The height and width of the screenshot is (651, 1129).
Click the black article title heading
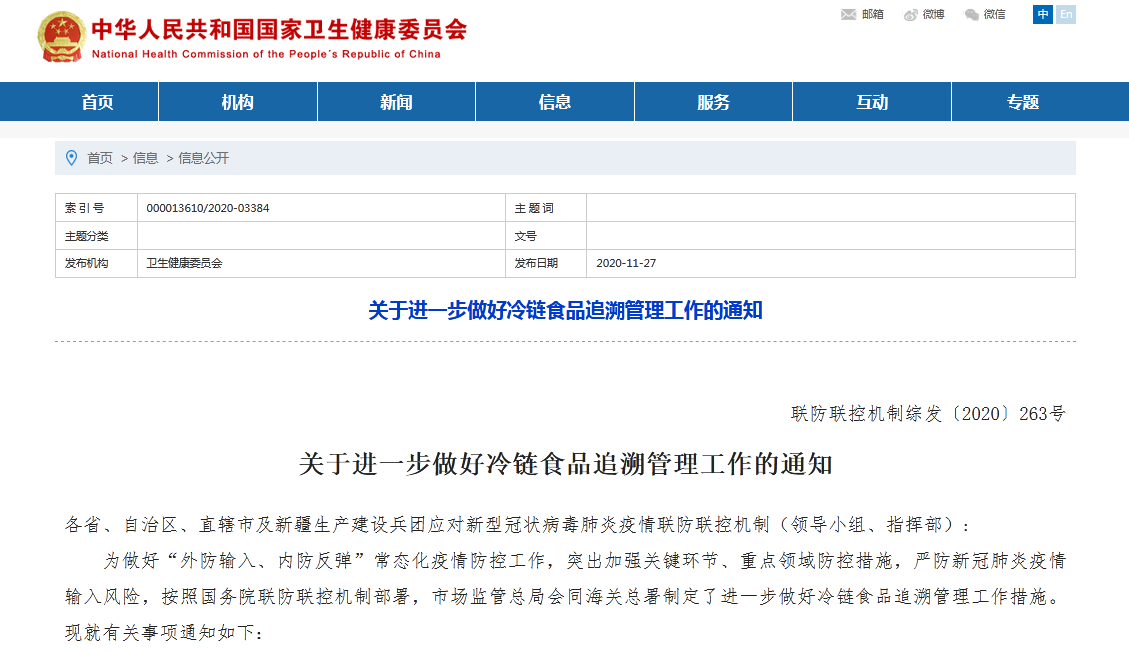click(565, 464)
